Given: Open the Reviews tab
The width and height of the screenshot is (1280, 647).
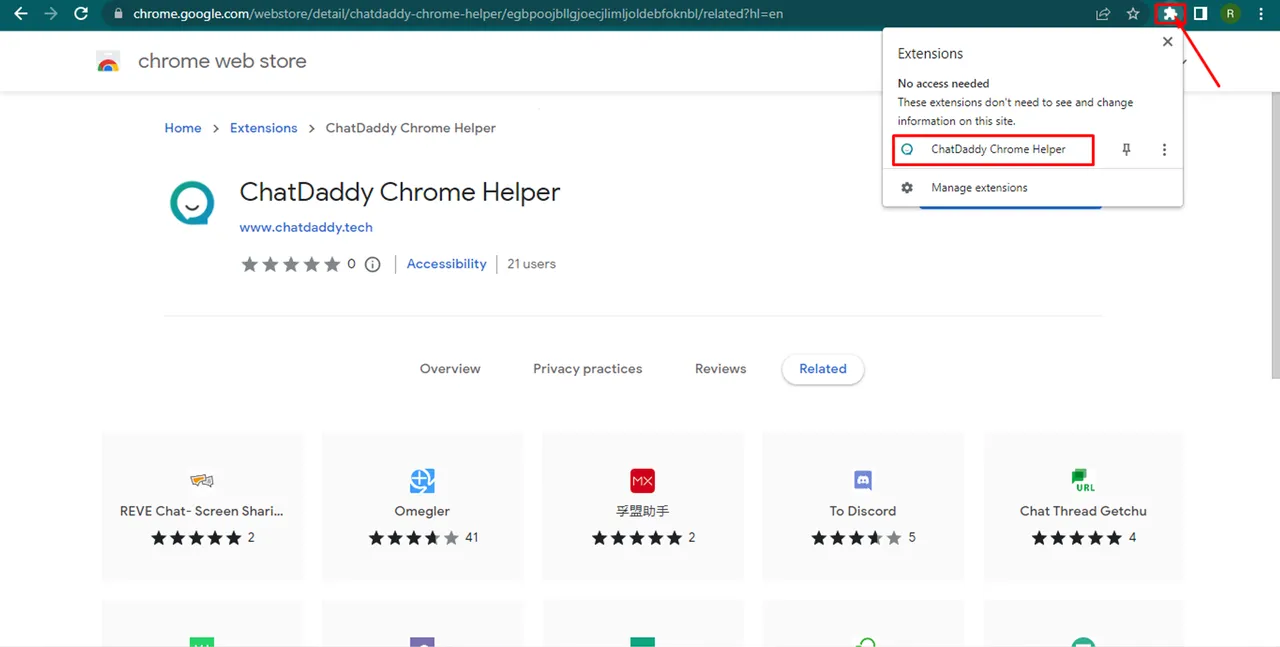Looking at the screenshot, I should [x=720, y=369].
